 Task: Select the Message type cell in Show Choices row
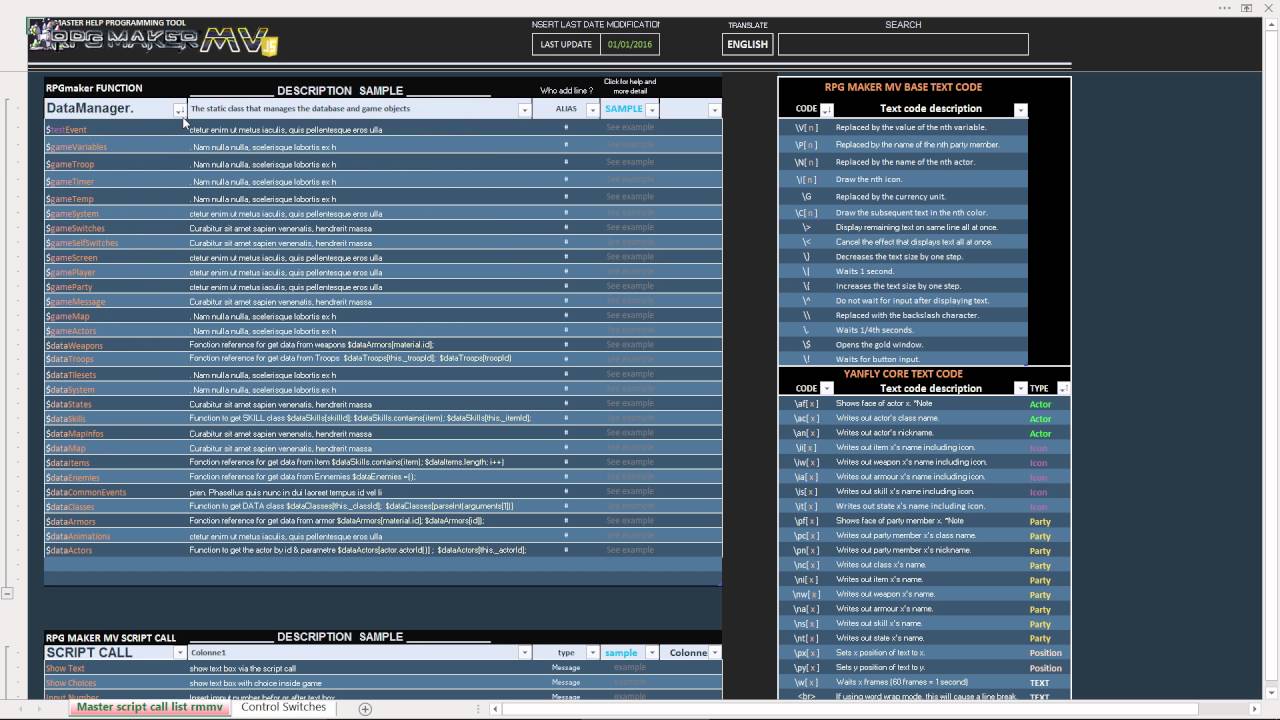(566, 683)
